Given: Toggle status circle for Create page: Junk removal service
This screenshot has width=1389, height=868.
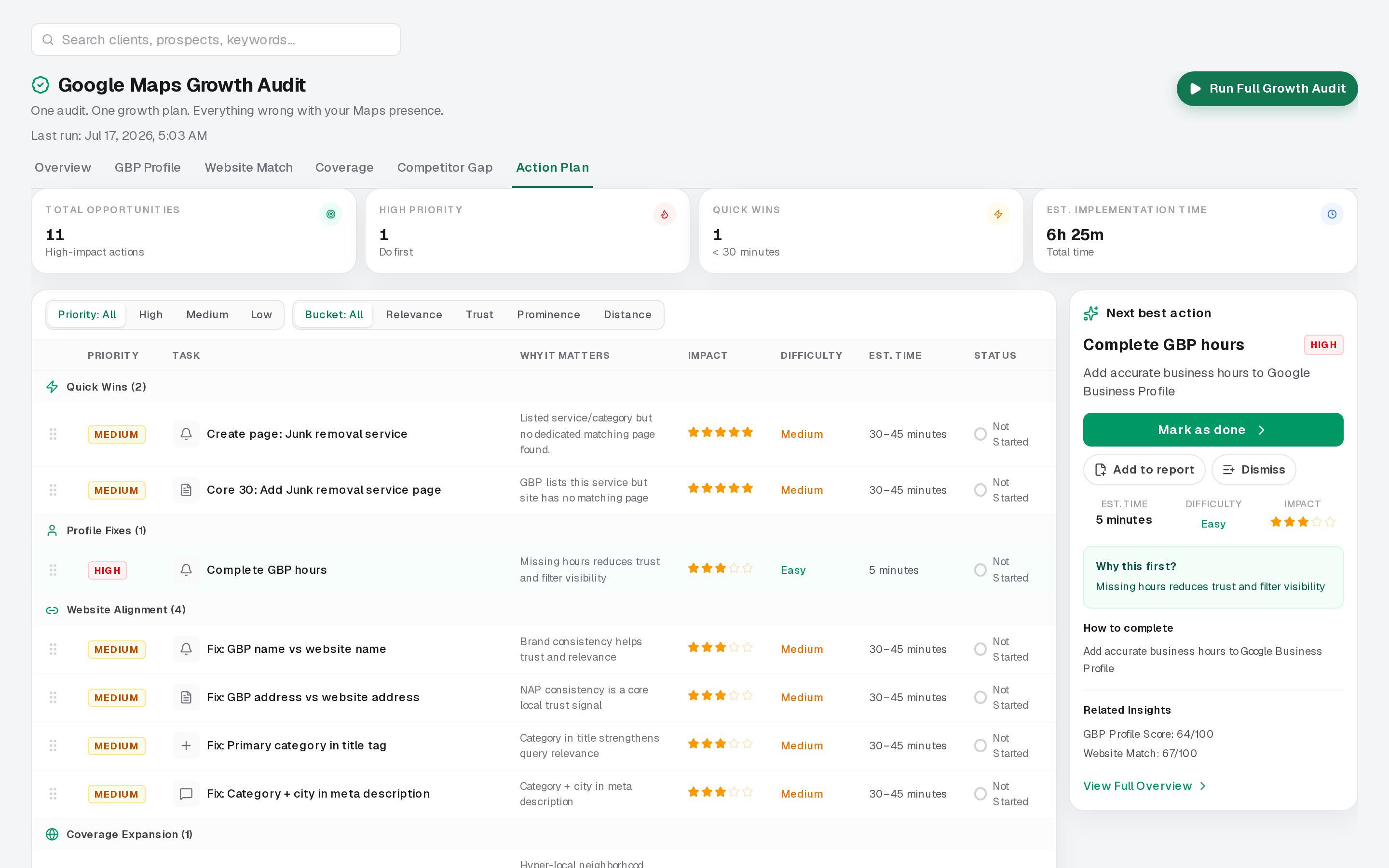Looking at the screenshot, I should tap(980, 434).
